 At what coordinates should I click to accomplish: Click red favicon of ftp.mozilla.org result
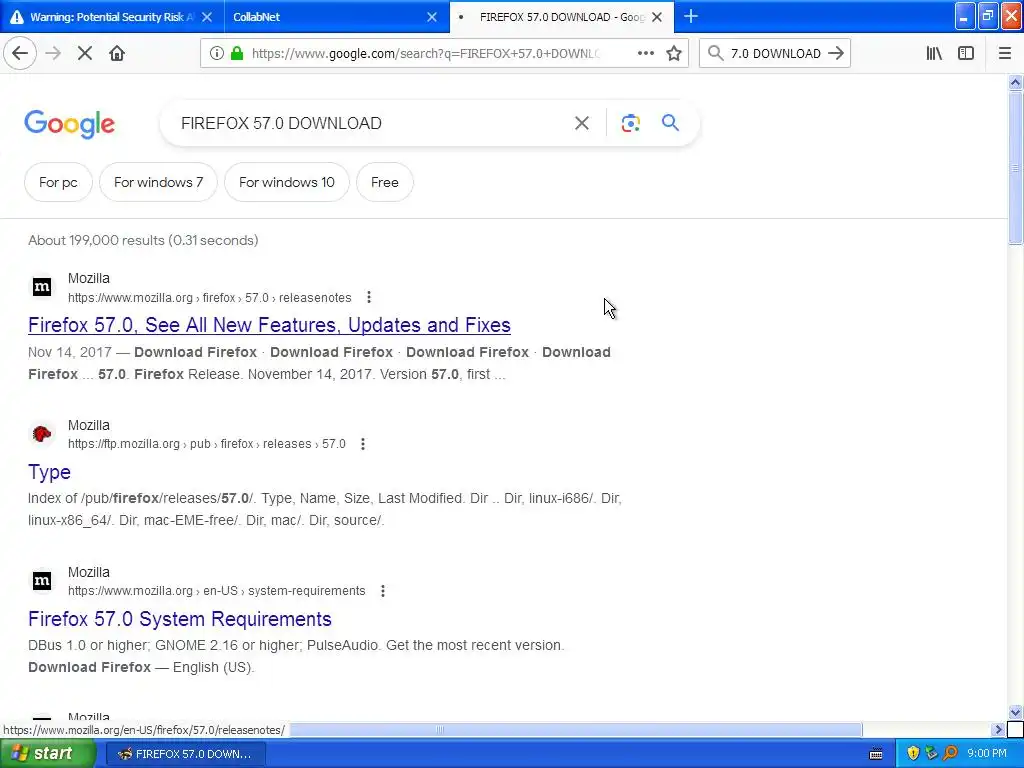pyautogui.click(x=42, y=434)
